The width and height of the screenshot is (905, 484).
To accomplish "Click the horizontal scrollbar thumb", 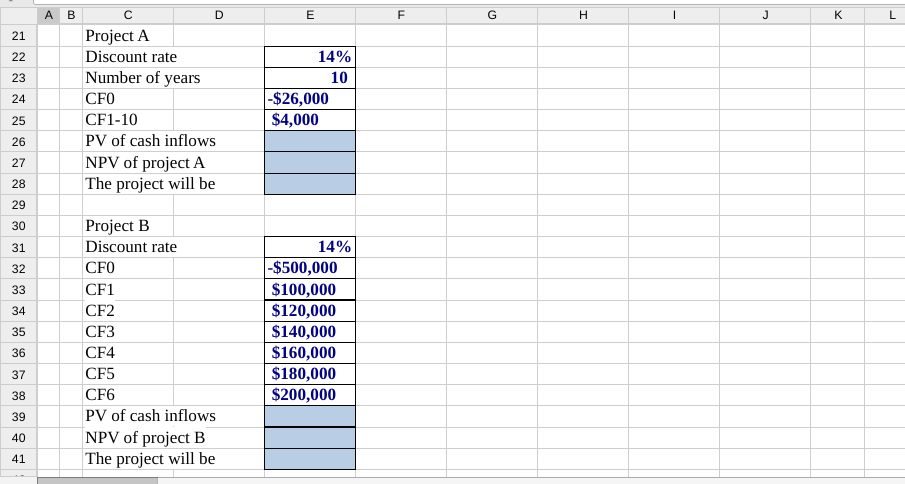I will point(97,481).
